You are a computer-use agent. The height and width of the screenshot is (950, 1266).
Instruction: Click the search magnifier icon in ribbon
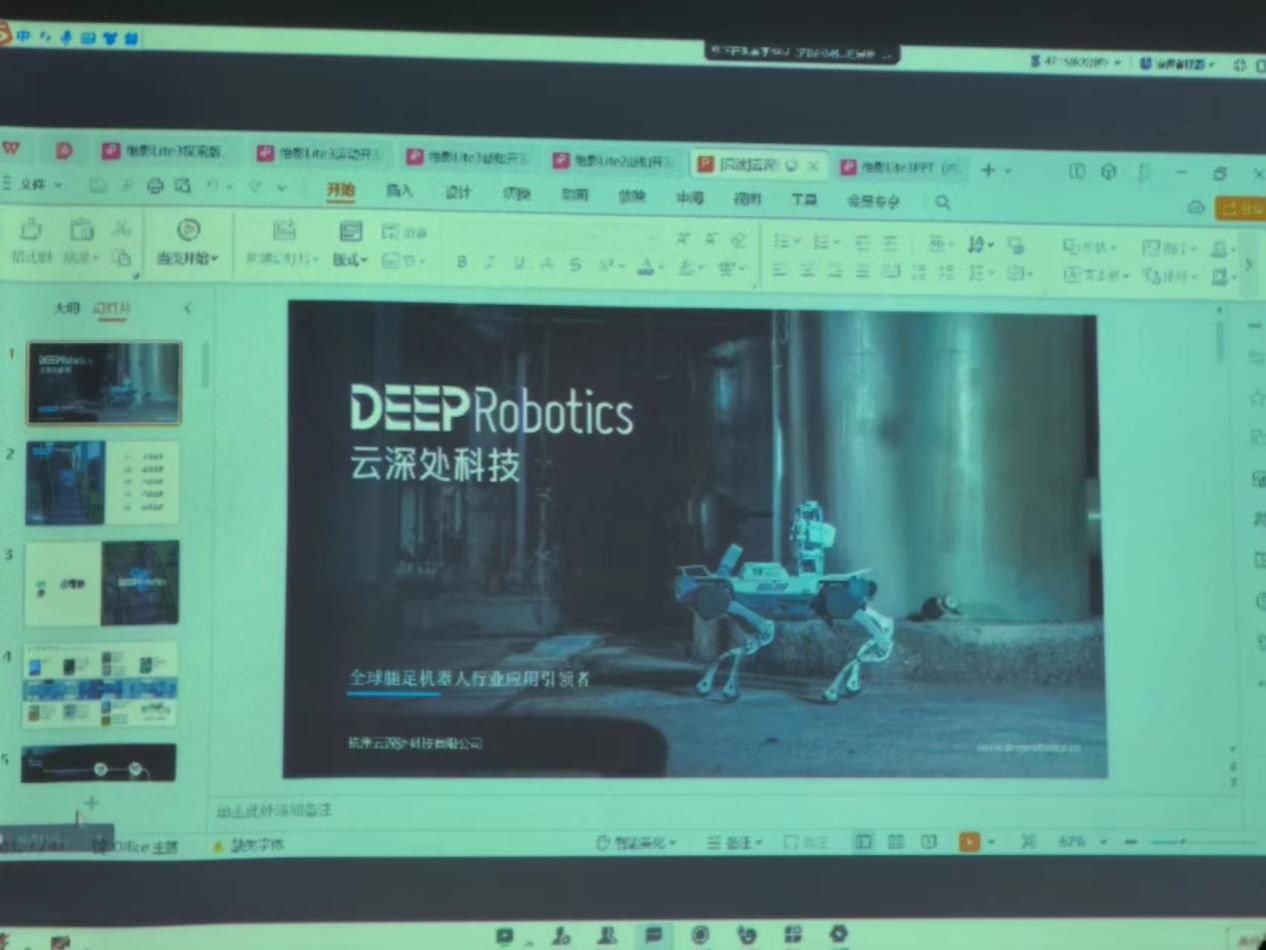point(942,203)
